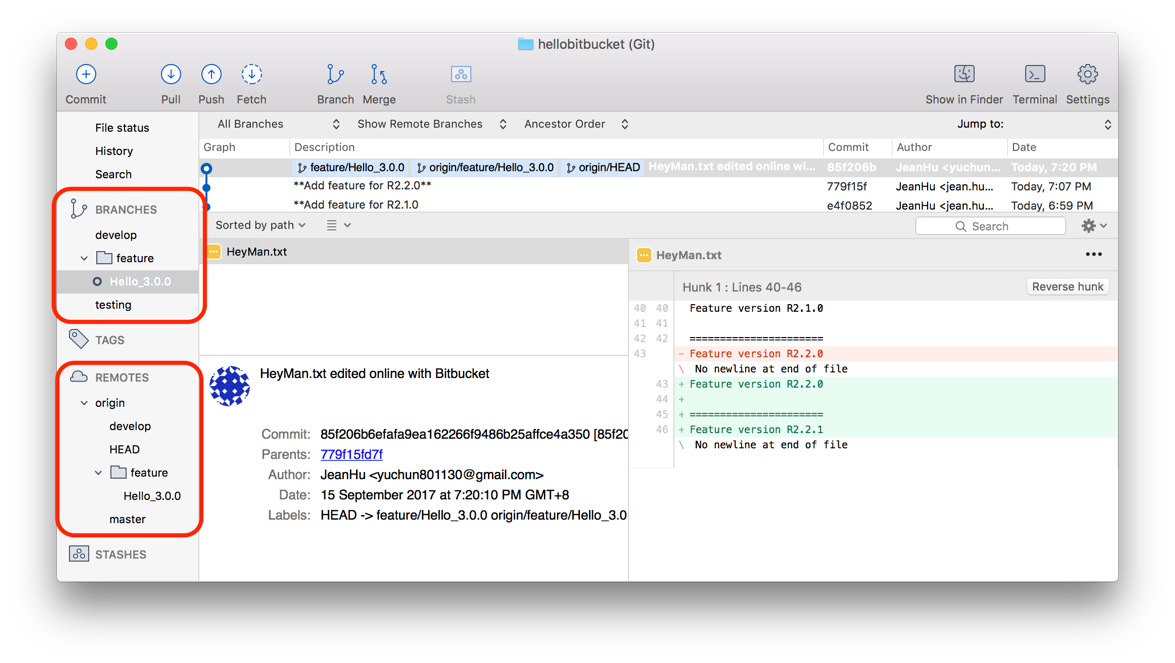The width and height of the screenshot is (1175, 663).
Task: Select the origin develop remote branch
Action: pos(130,426)
